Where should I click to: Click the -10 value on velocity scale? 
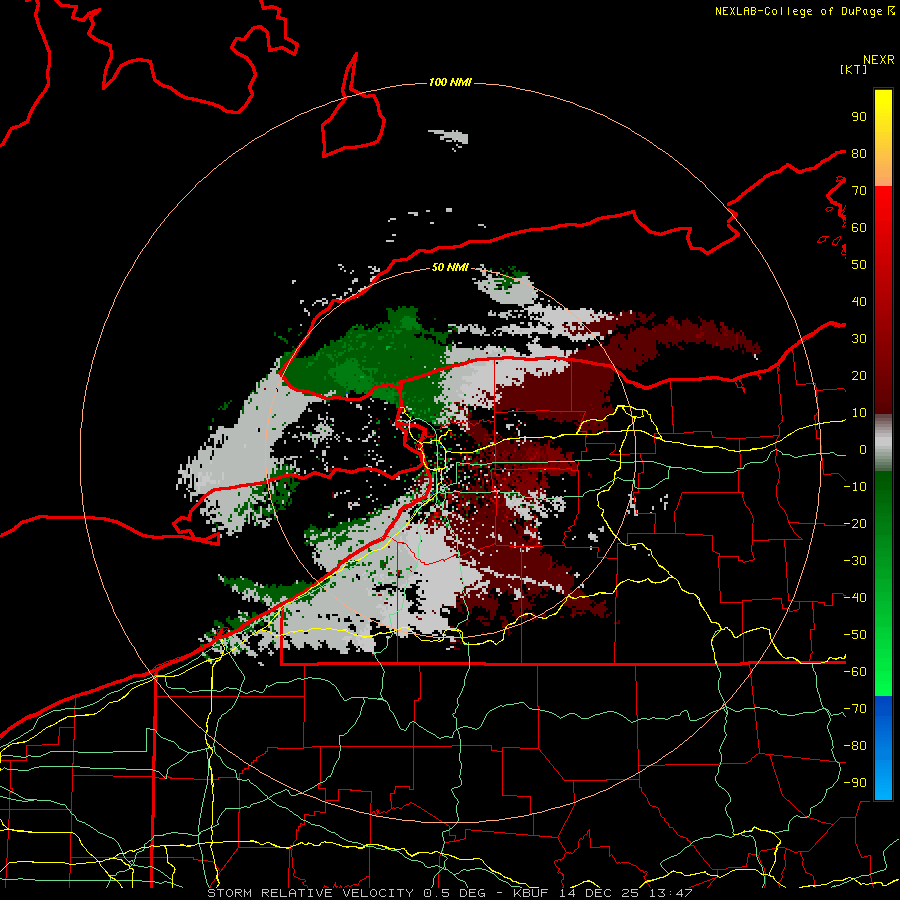click(x=855, y=487)
